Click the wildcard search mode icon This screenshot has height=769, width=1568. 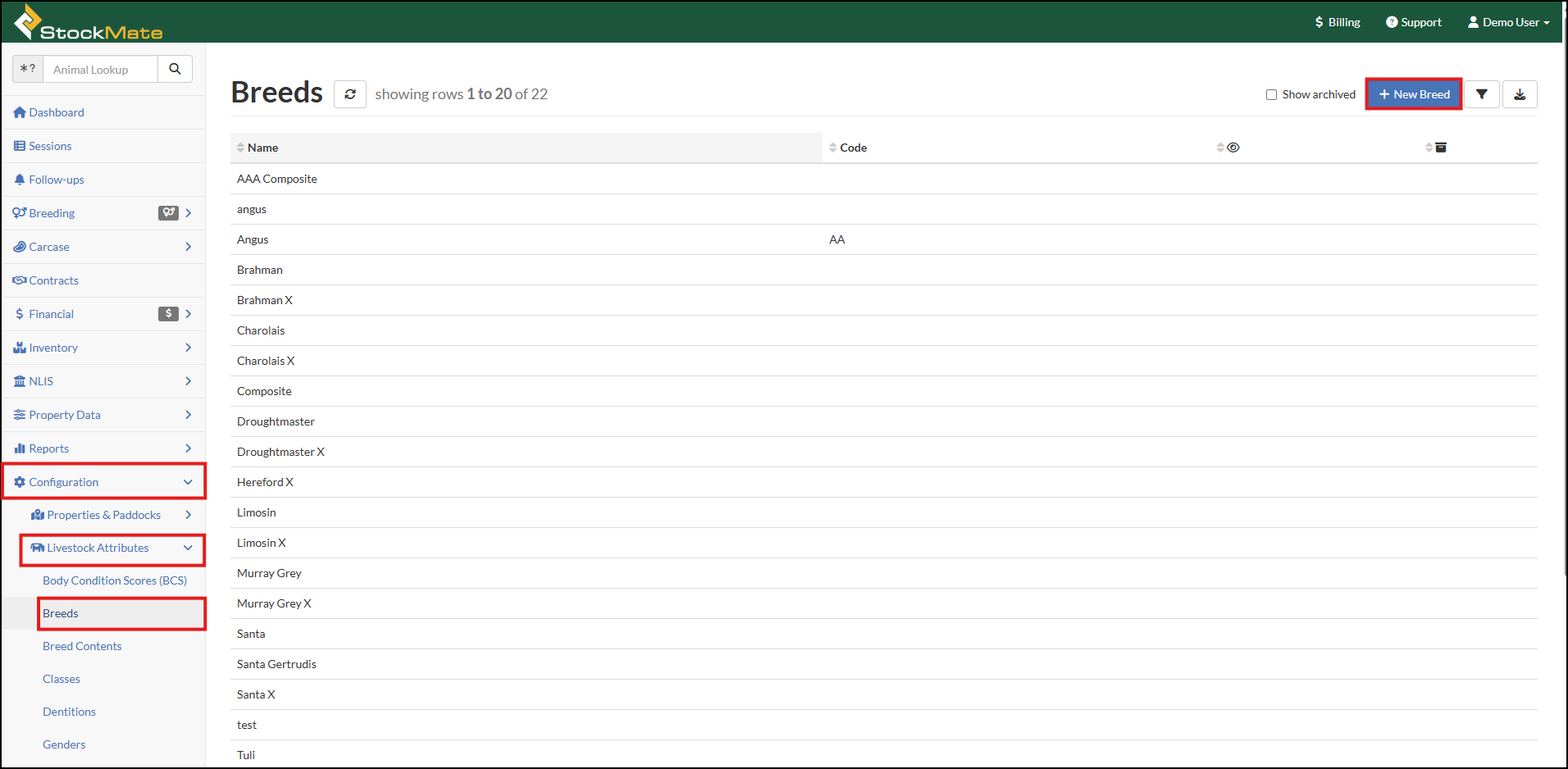(x=28, y=70)
